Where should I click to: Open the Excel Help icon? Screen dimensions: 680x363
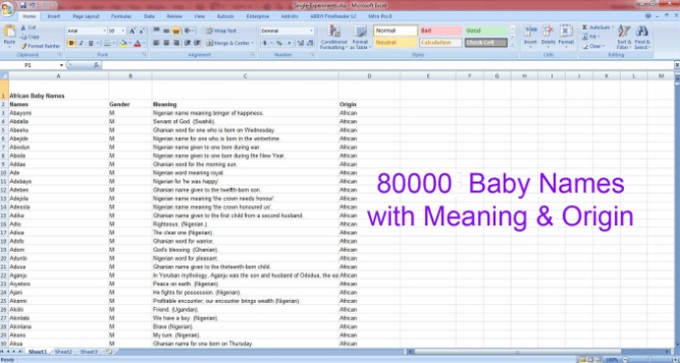click(x=648, y=16)
